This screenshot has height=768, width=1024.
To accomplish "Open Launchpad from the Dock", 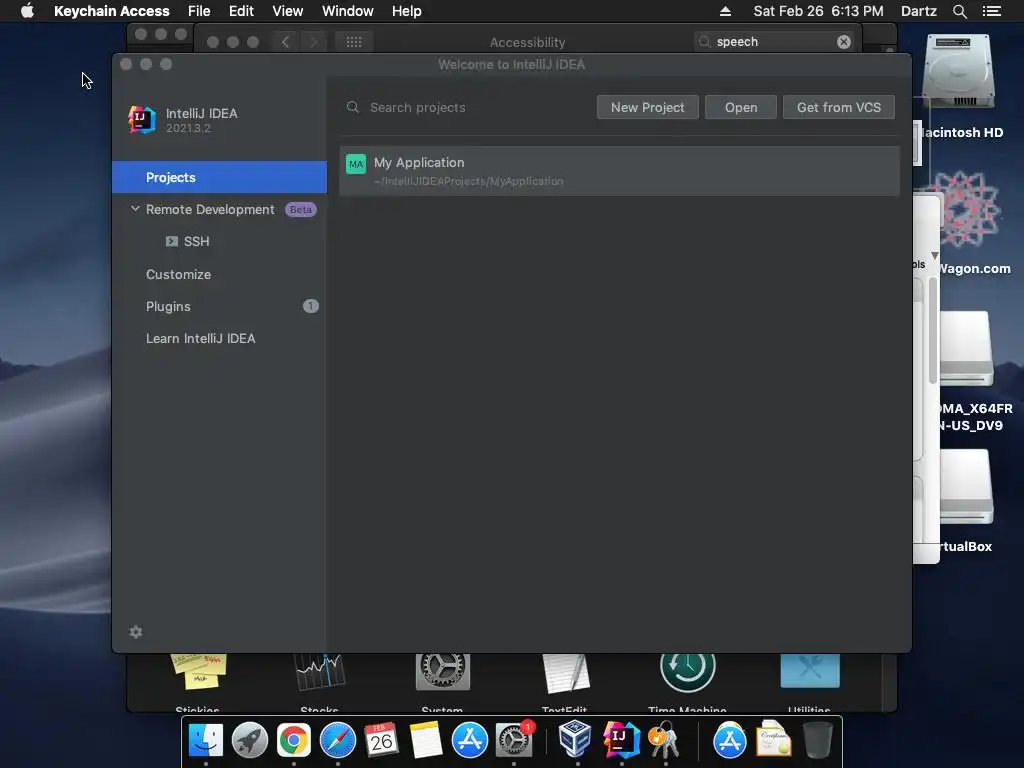I will point(249,740).
